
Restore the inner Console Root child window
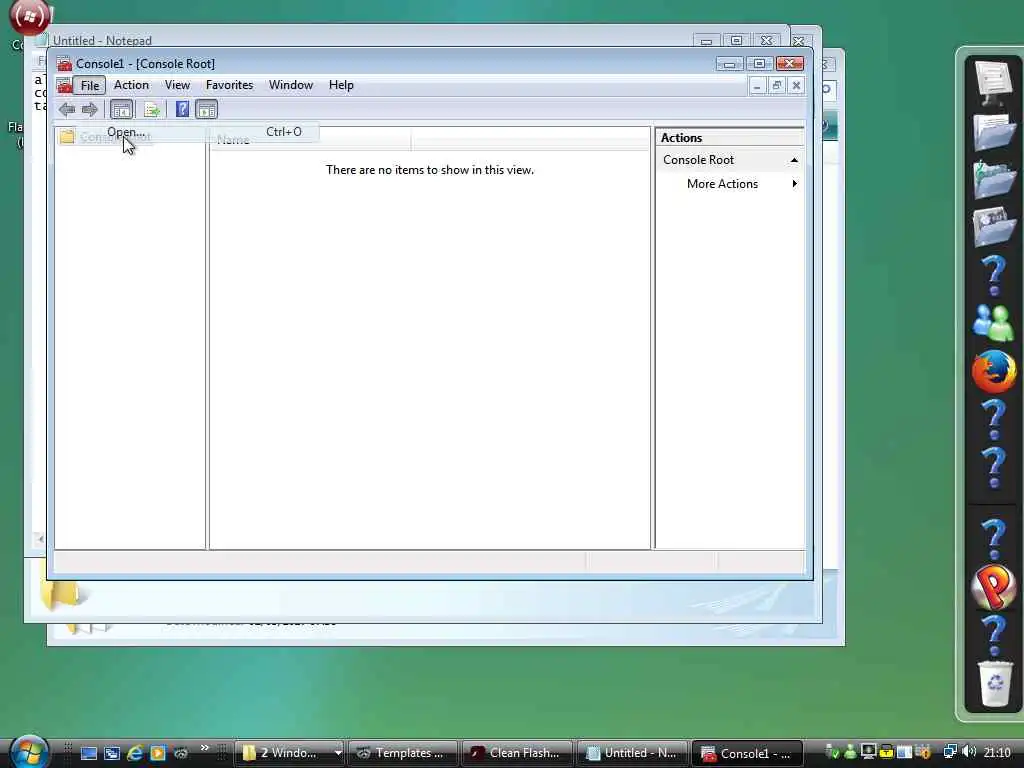click(776, 86)
